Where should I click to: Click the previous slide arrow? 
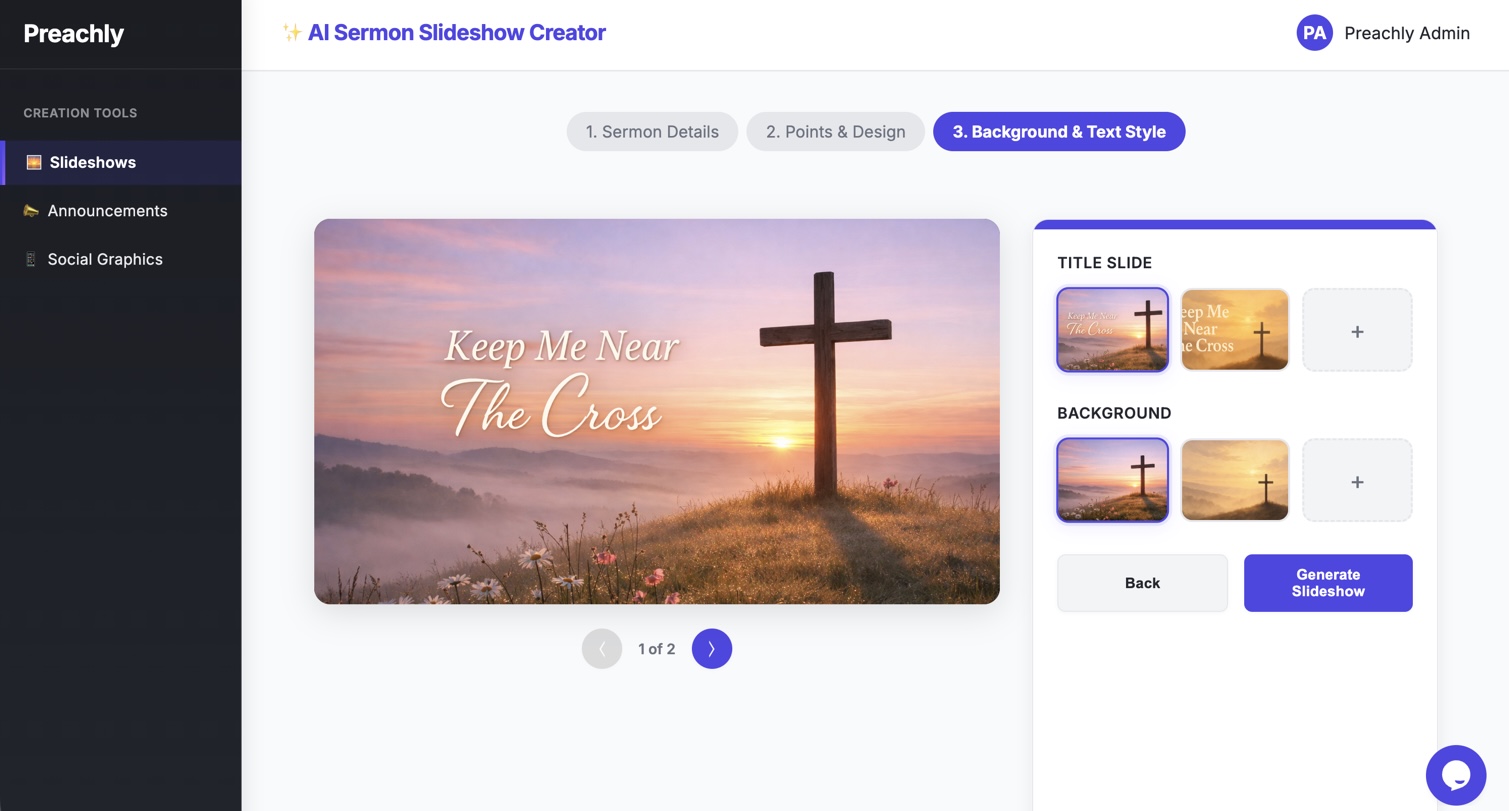point(602,649)
